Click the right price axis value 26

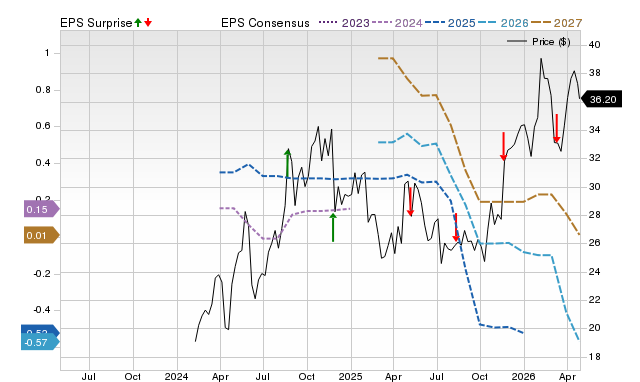click(595, 243)
